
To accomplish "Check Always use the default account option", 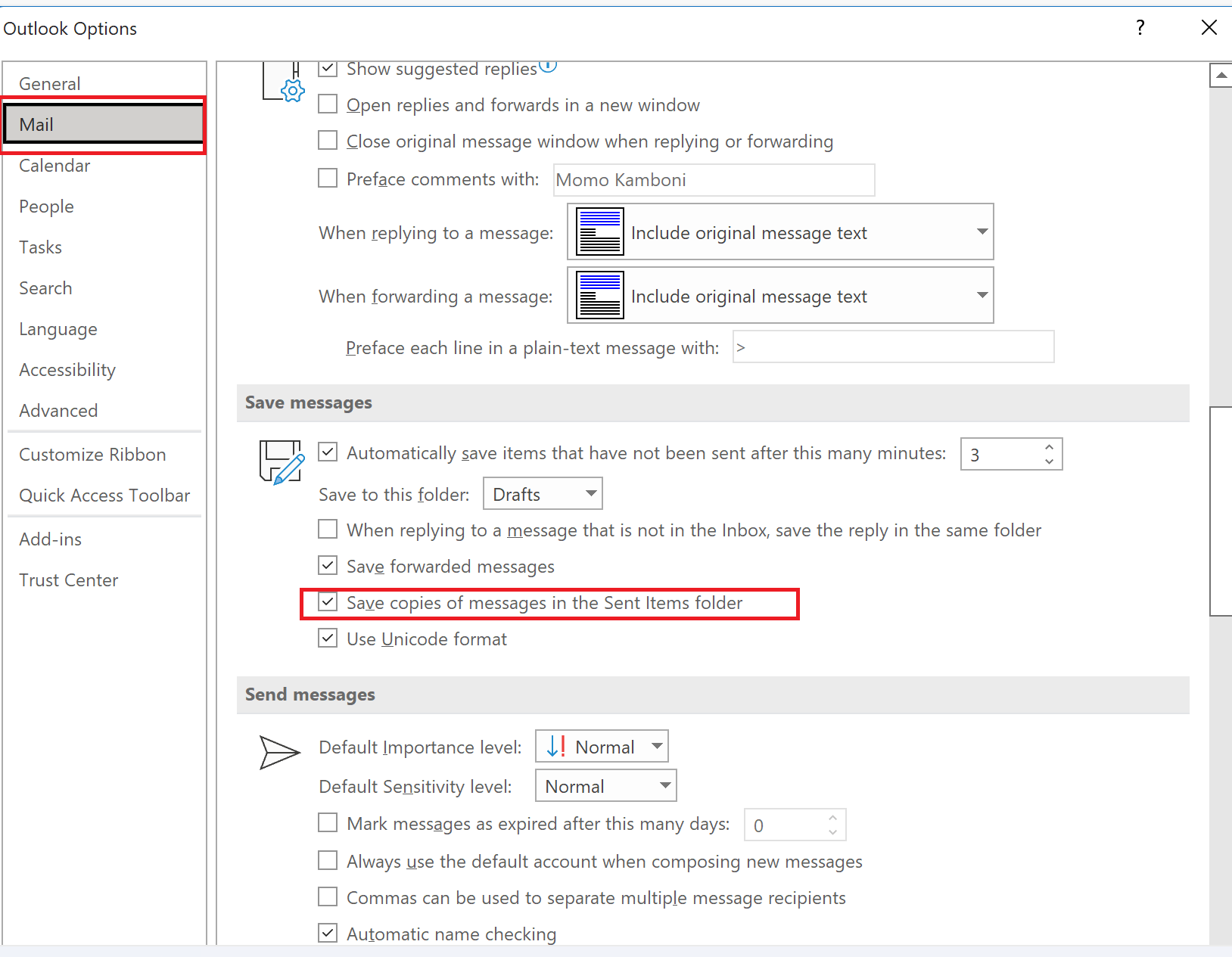I will point(328,860).
